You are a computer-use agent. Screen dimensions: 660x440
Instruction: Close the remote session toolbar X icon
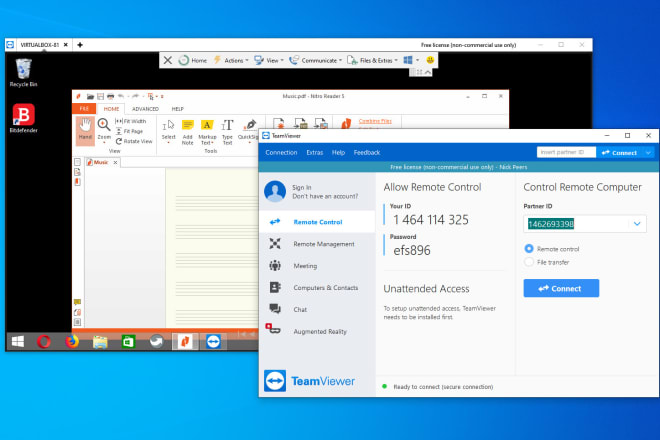(168, 60)
